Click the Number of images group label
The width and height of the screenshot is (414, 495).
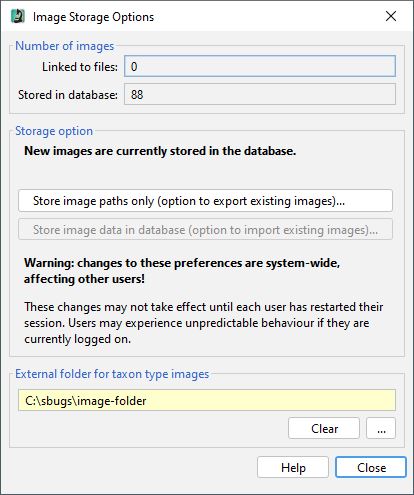(x=65, y=46)
